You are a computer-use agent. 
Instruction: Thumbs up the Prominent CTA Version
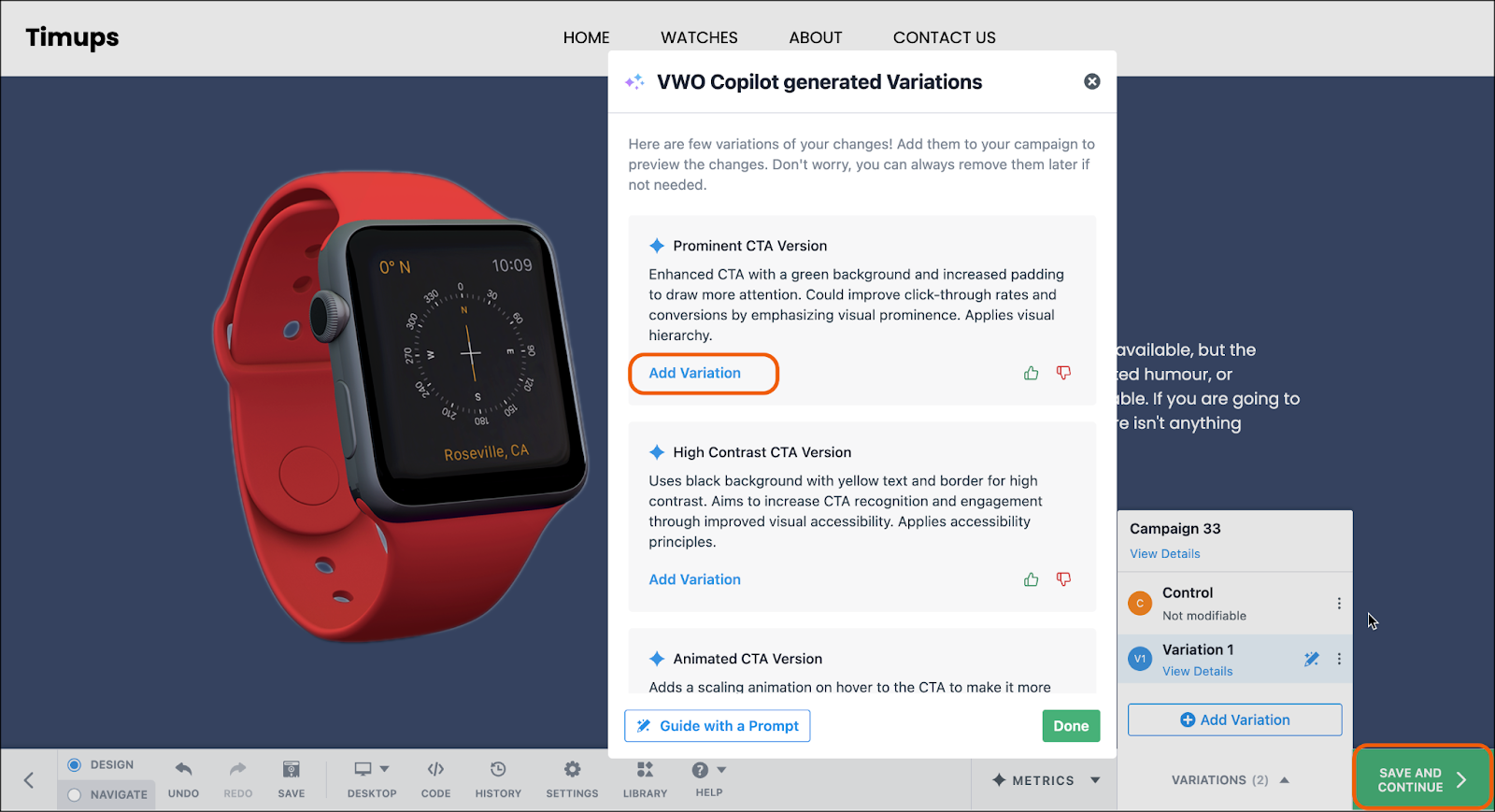pyautogui.click(x=1031, y=373)
